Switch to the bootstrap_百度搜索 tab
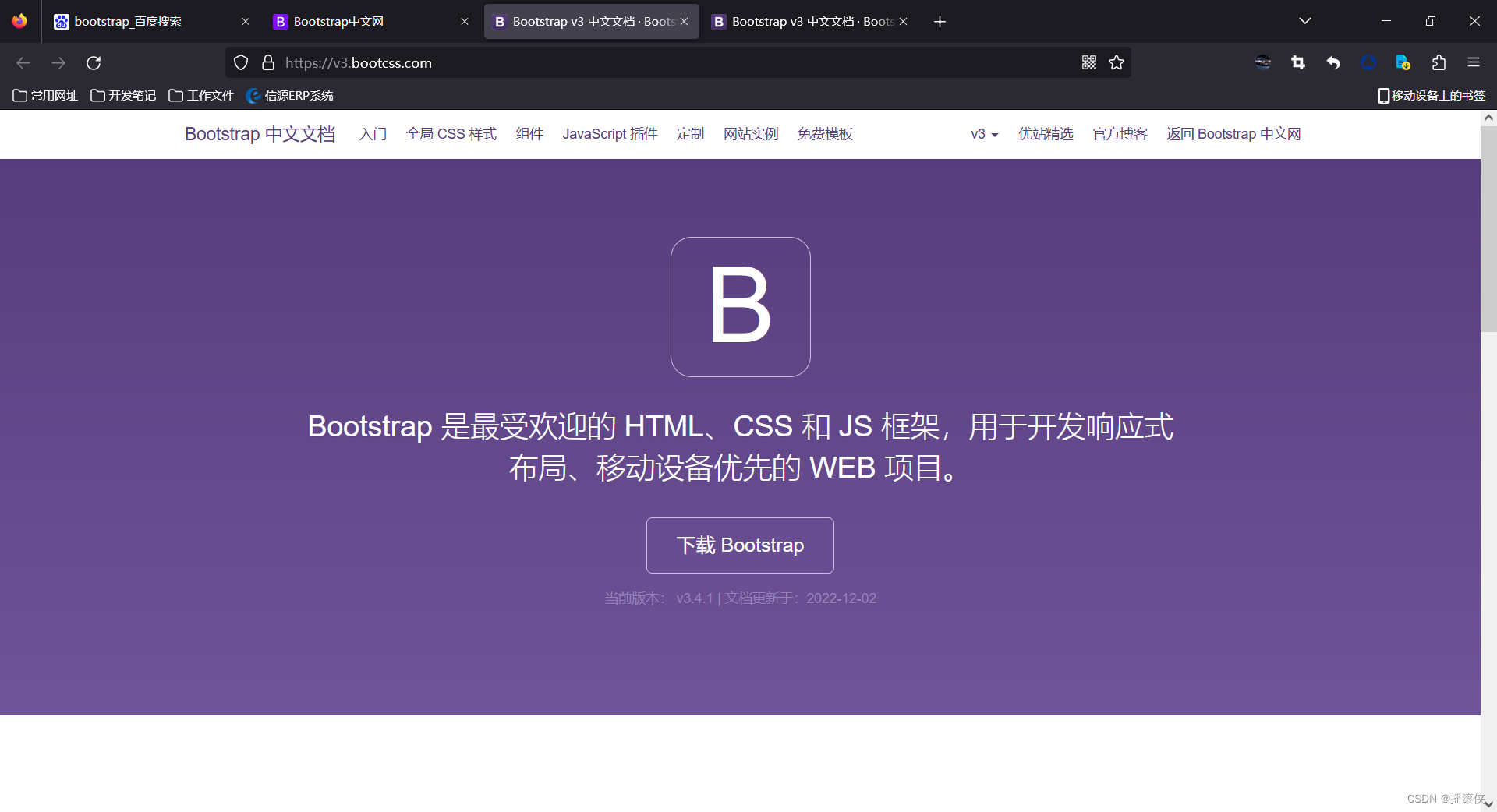The image size is (1497, 812). point(150,22)
